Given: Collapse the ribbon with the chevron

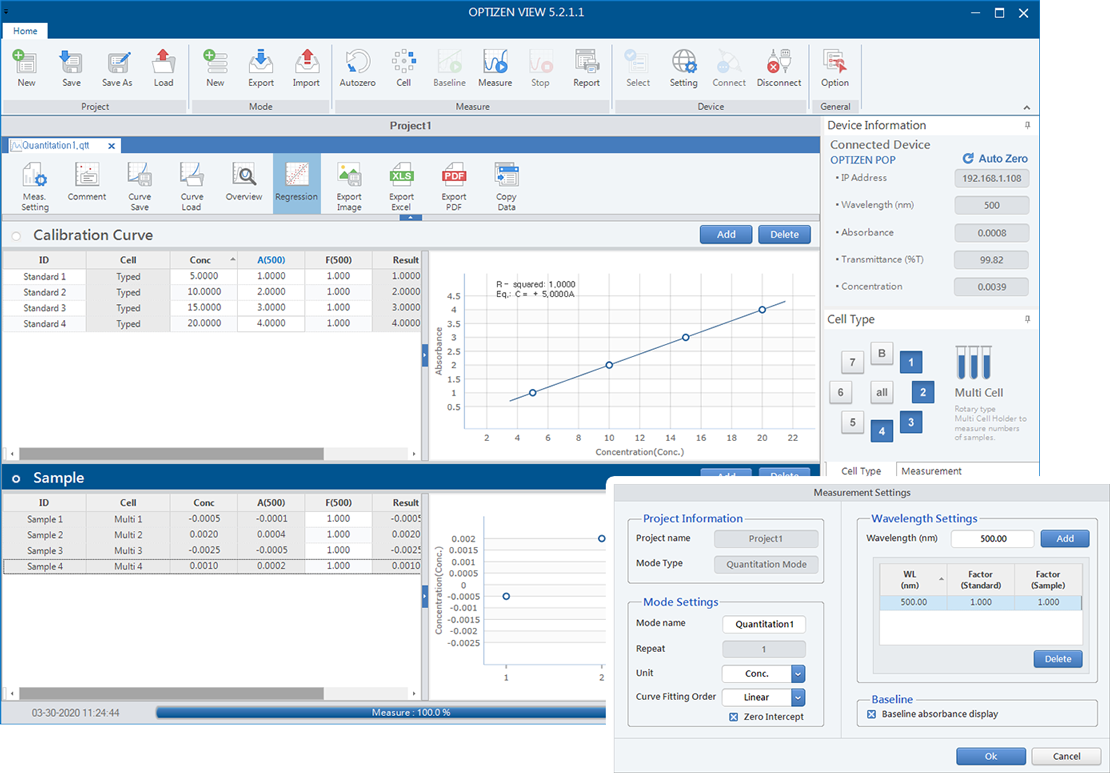Looking at the screenshot, I should click(1026, 108).
